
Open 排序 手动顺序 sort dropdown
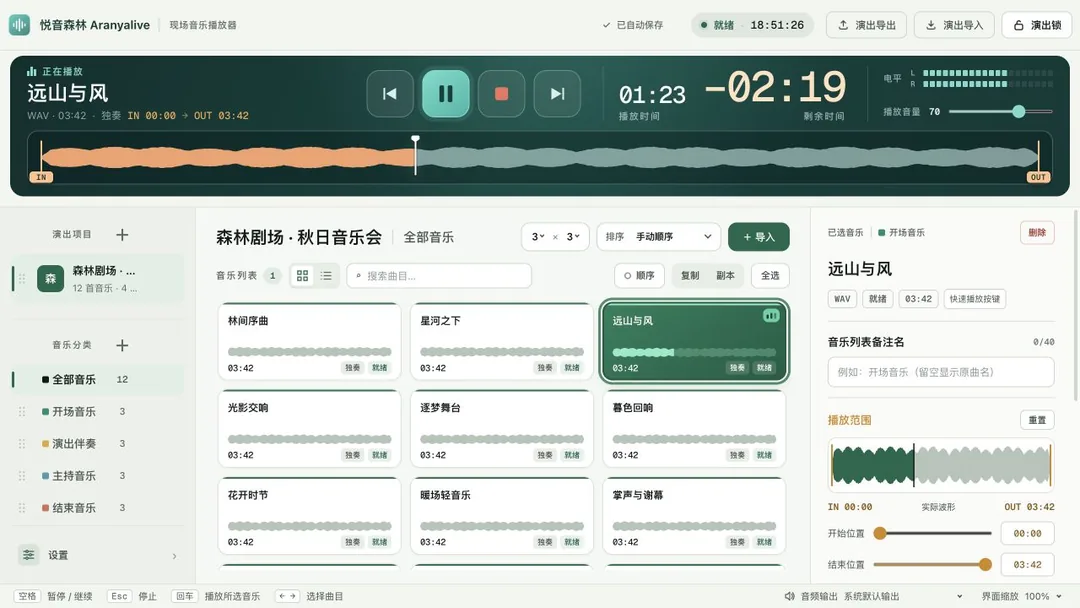tap(658, 237)
